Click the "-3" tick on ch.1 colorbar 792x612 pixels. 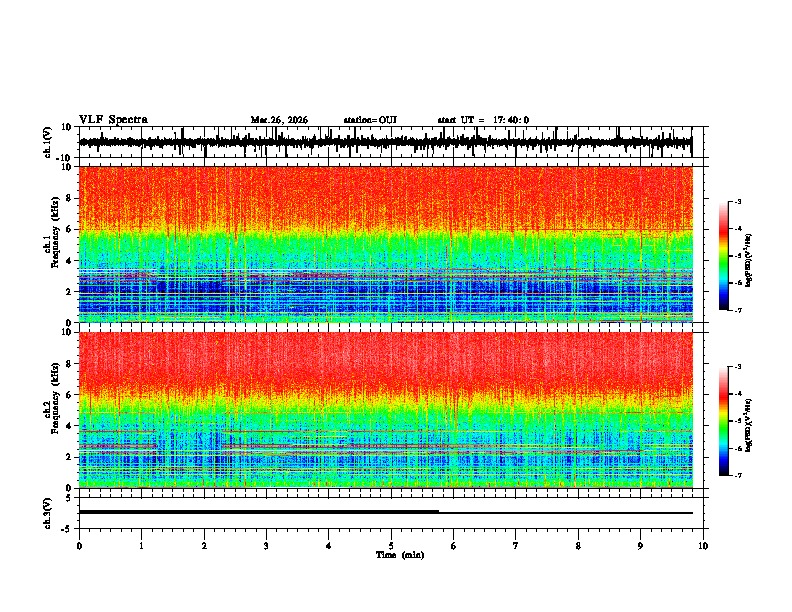click(x=737, y=201)
